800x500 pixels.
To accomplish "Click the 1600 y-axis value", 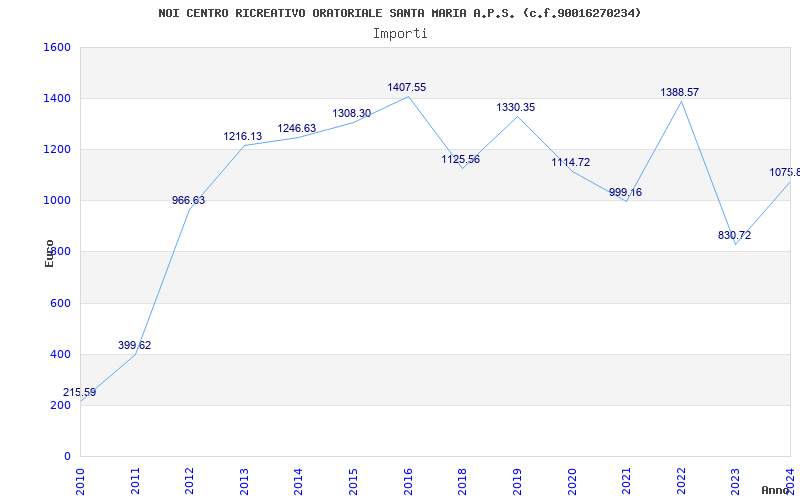I will pyautogui.click(x=57, y=47).
